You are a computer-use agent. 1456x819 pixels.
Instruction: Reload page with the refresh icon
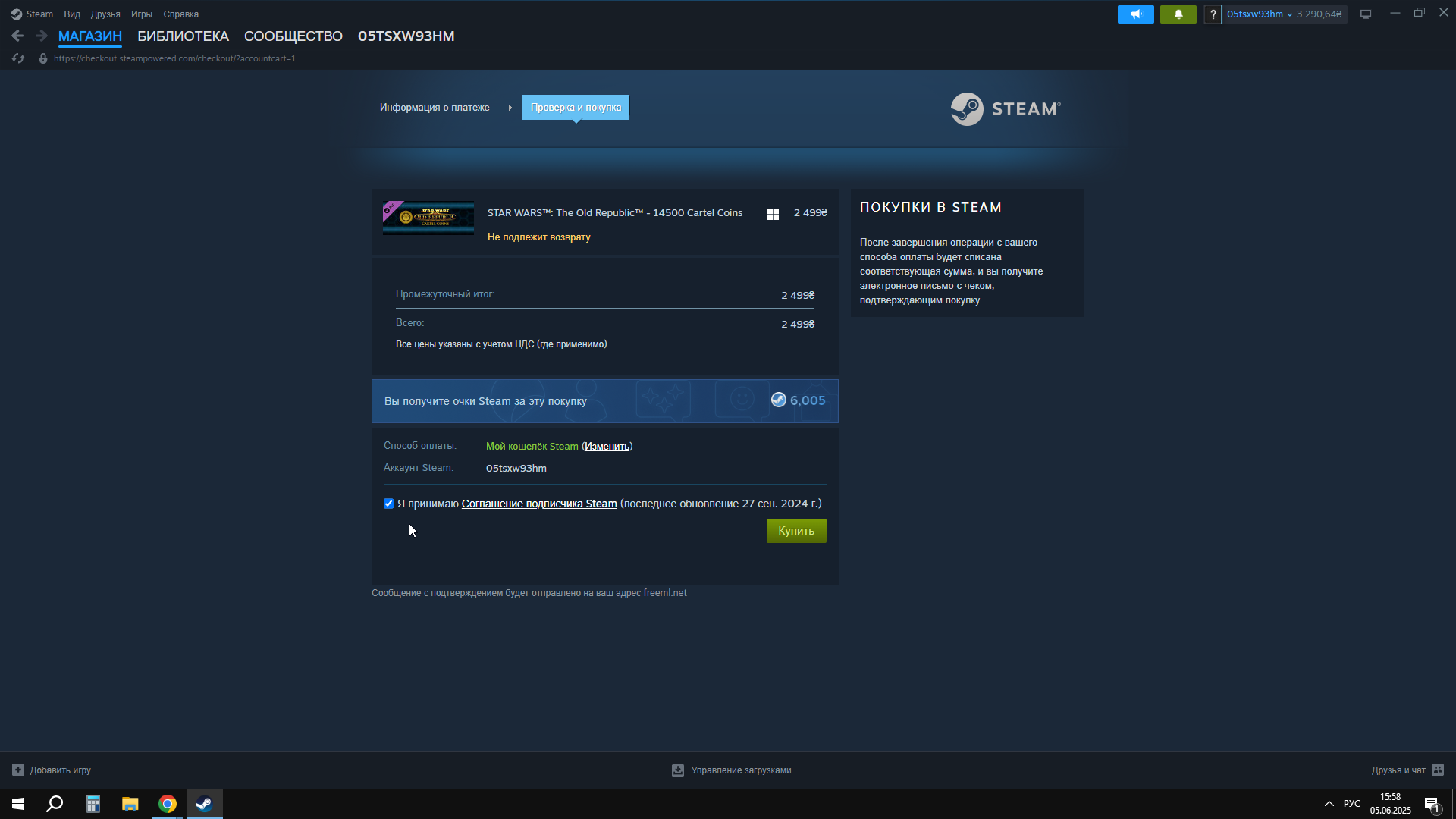(x=18, y=58)
